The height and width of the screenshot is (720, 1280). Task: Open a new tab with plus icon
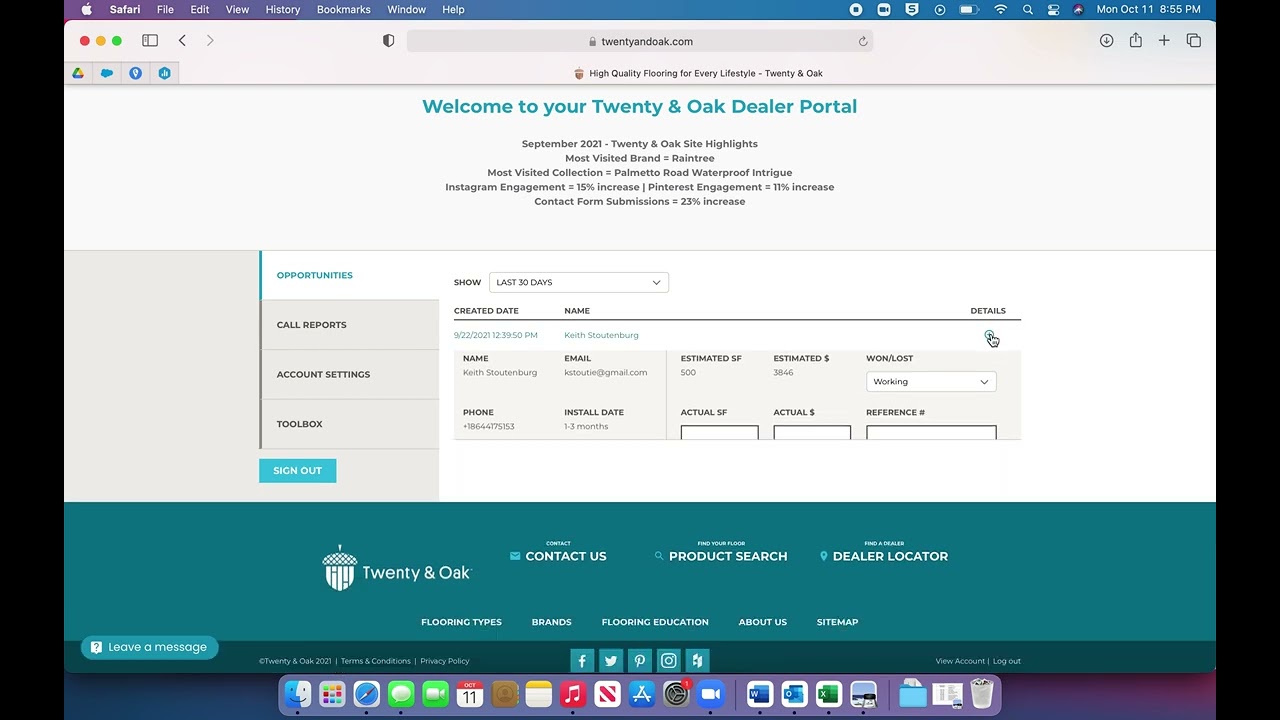pos(1164,41)
